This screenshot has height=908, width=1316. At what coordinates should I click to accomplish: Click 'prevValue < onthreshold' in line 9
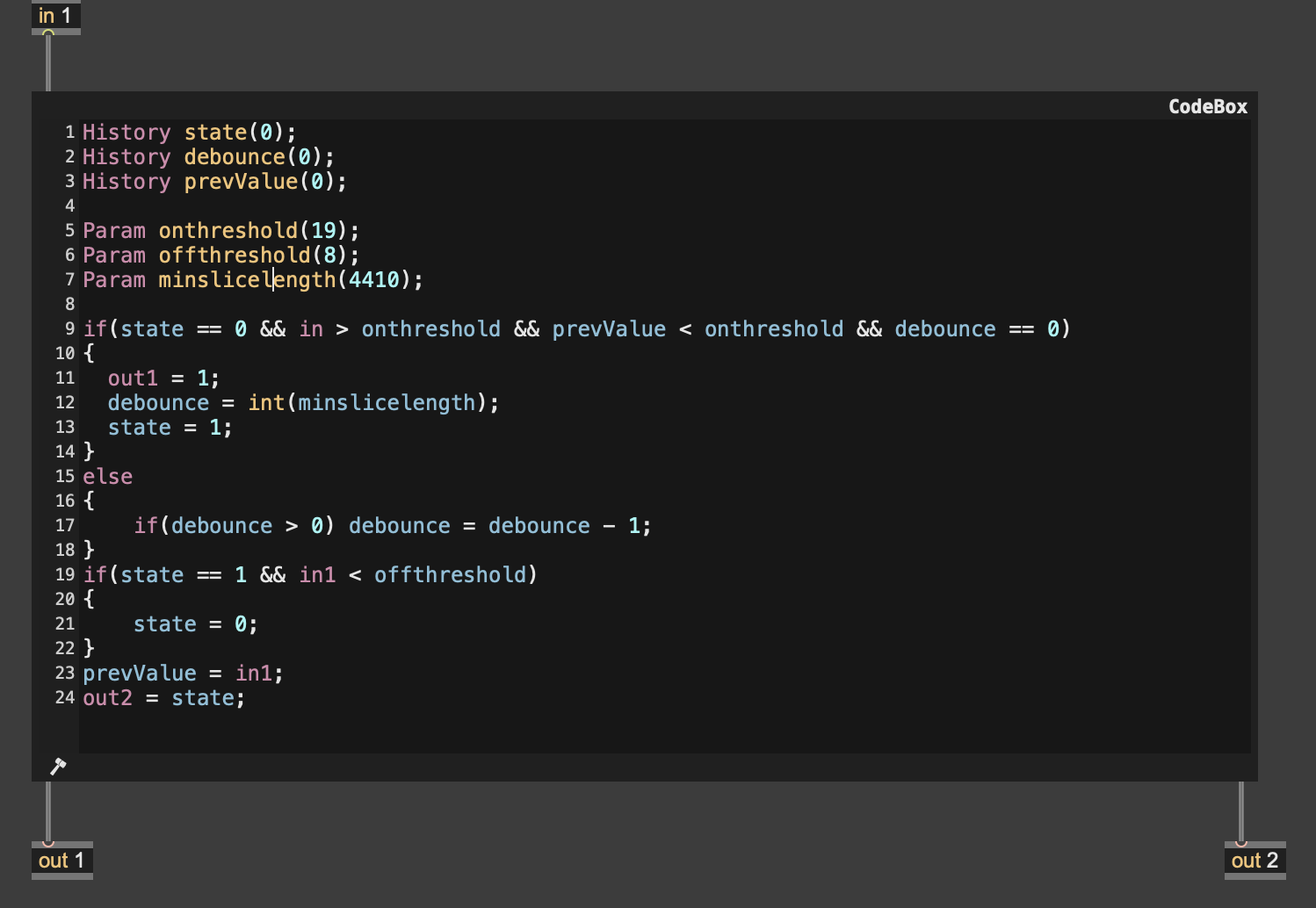click(x=698, y=329)
